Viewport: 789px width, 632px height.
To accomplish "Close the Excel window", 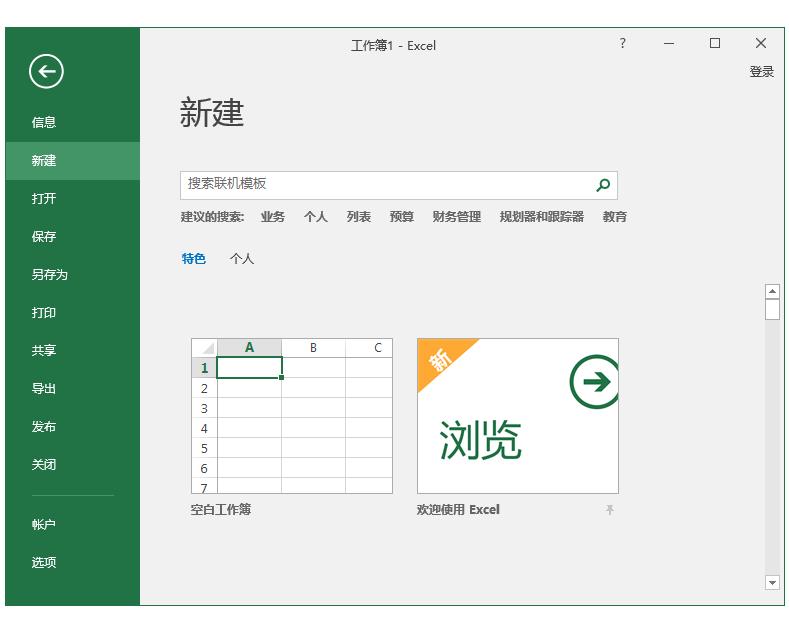I will 761,43.
